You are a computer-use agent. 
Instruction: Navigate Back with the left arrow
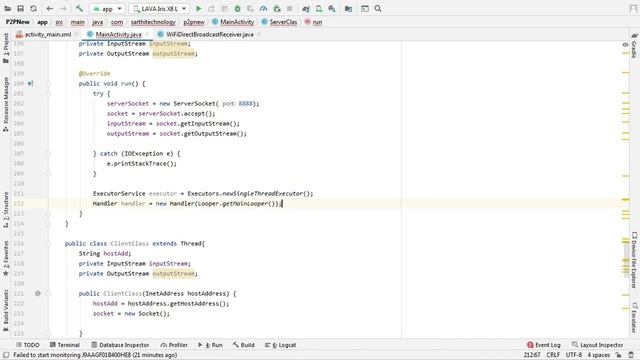50,9
